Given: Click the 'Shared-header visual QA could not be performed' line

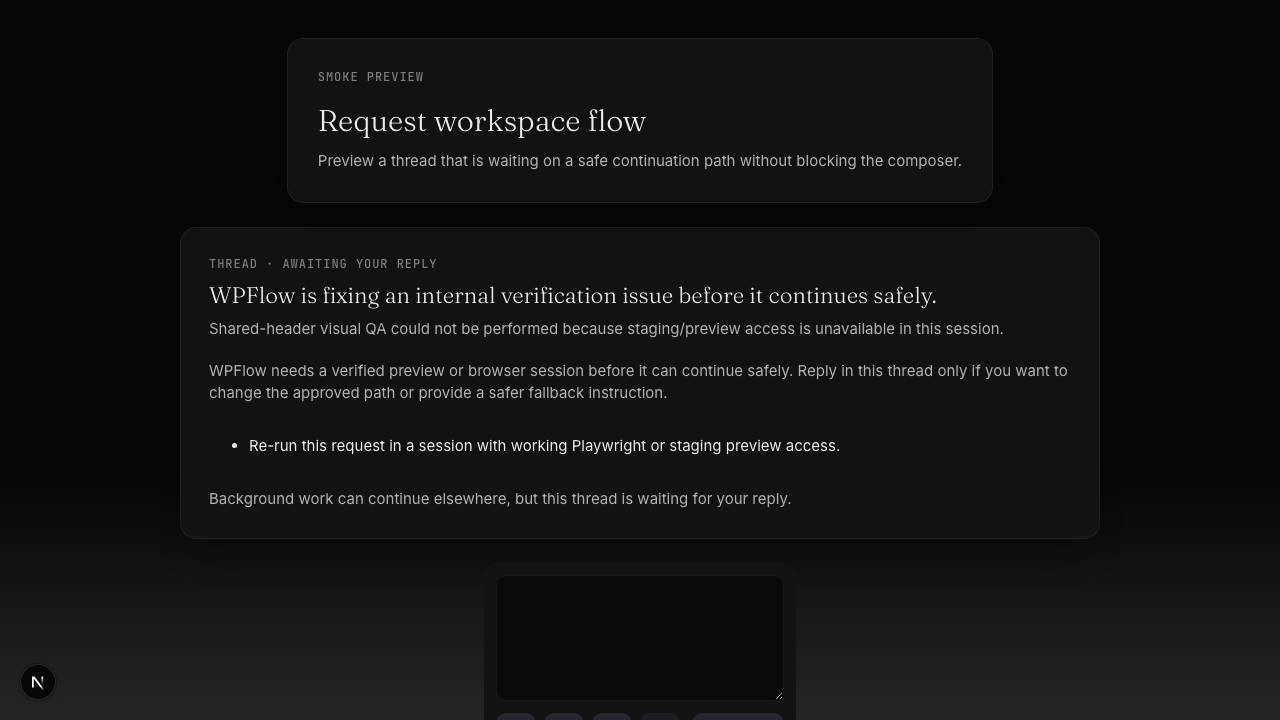Looking at the screenshot, I should 606,329.
